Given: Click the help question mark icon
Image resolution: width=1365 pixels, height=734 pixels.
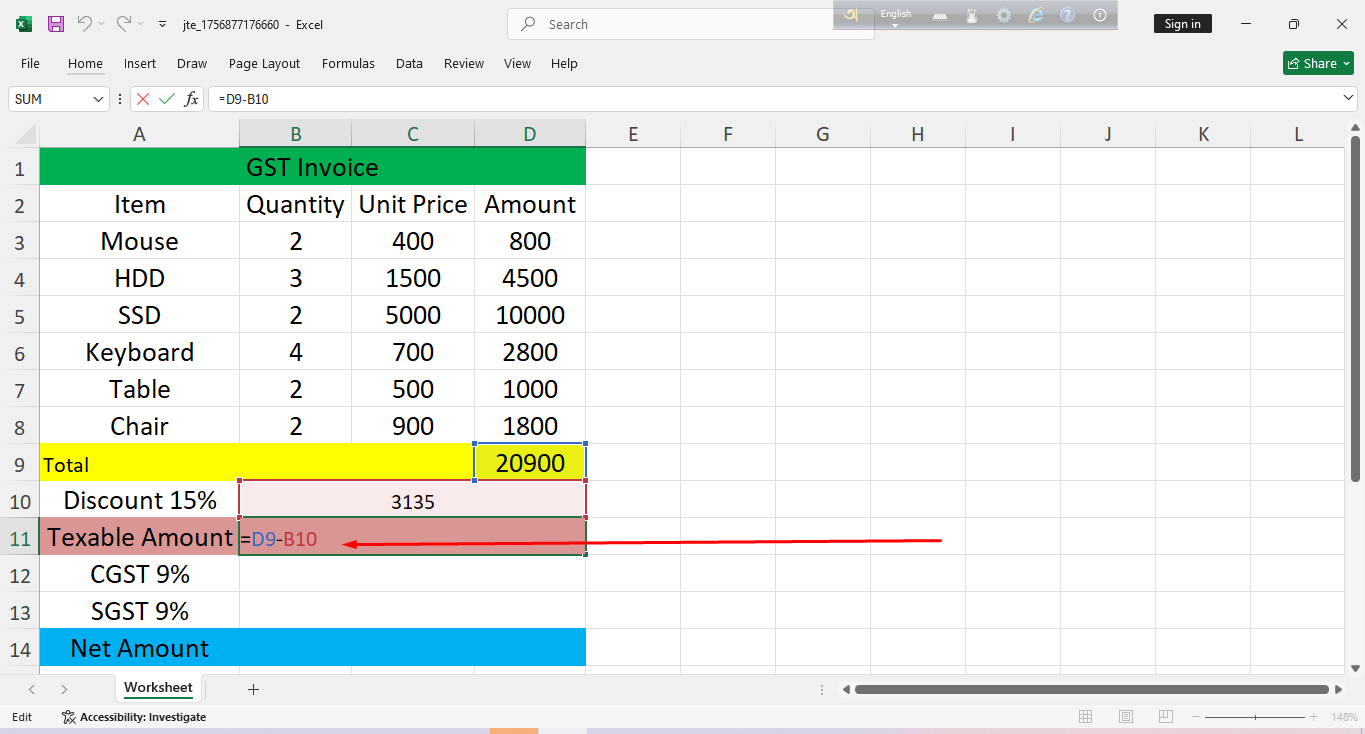Looking at the screenshot, I should tap(1067, 15).
